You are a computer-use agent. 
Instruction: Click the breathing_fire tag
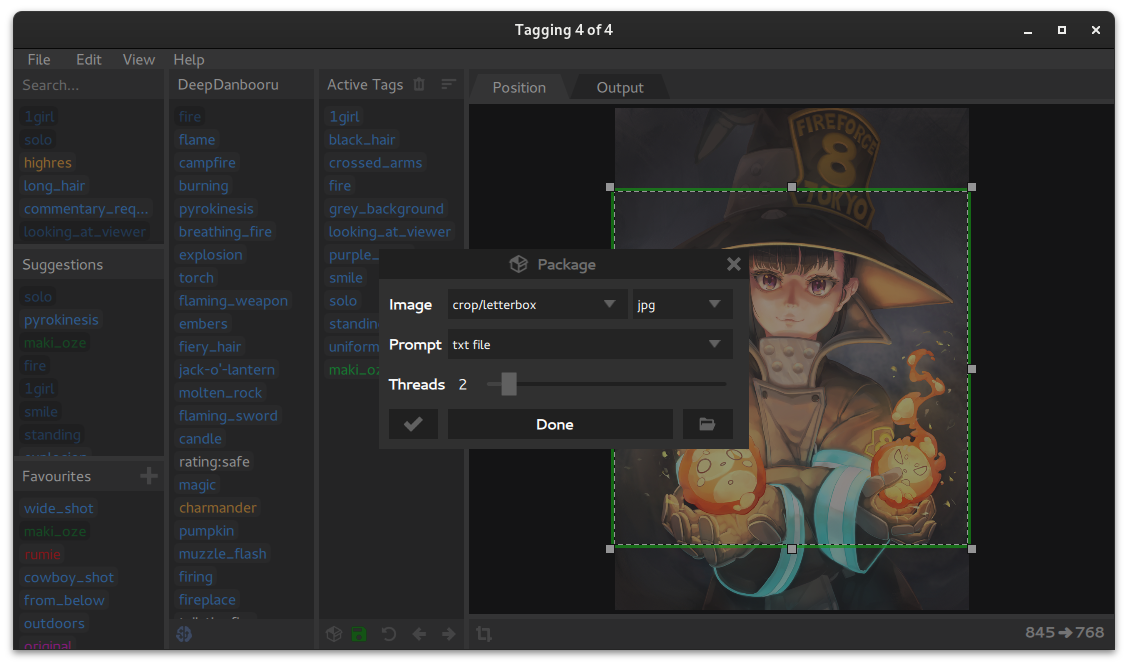225,232
